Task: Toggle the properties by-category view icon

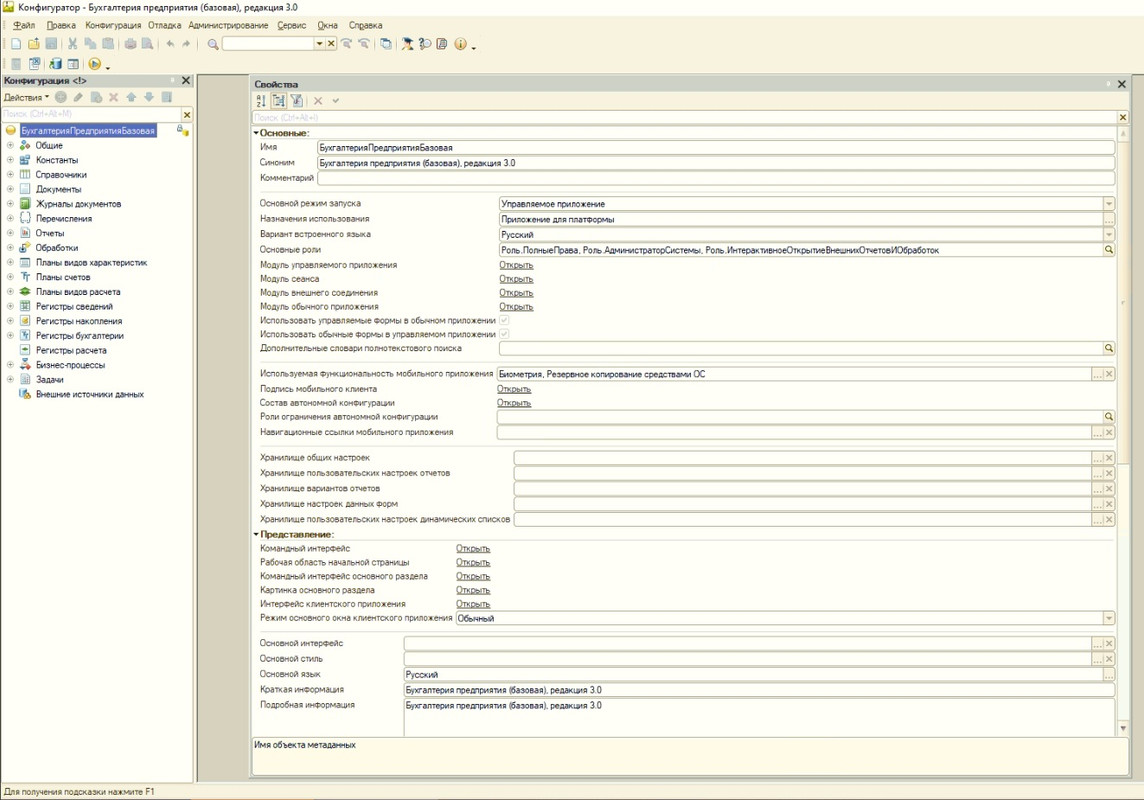Action: [x=279, y=101]
